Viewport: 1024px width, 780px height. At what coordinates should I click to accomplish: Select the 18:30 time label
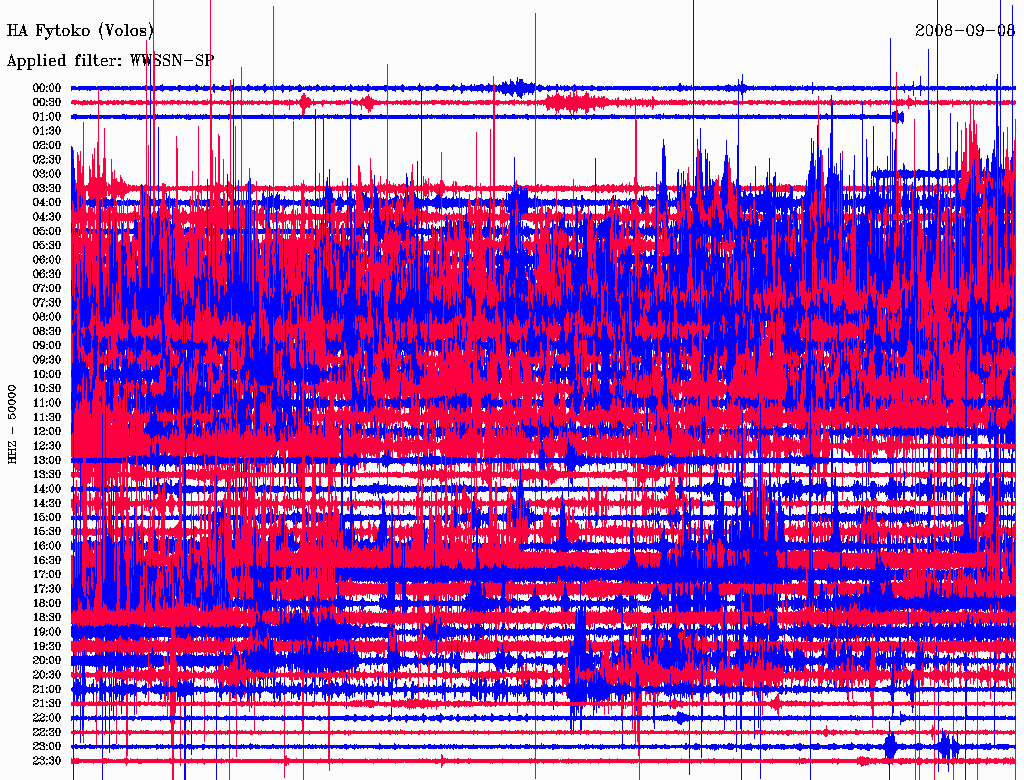47,617
